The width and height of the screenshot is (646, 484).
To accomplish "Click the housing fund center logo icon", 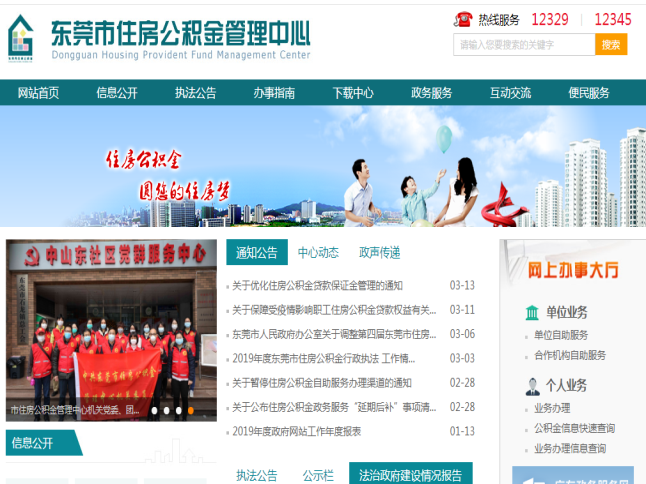I will tap(21, 39).
